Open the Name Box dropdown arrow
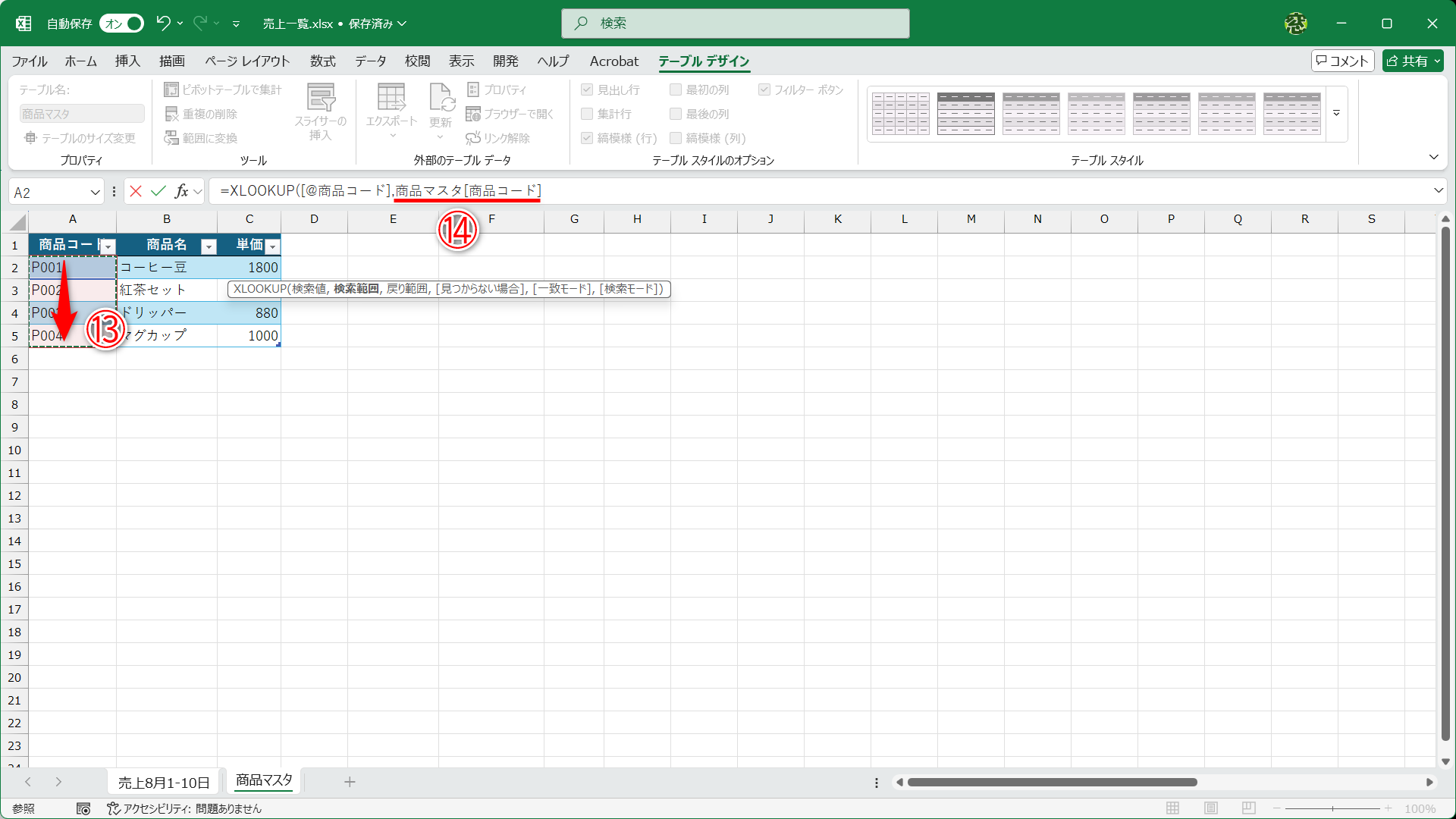1456x819 pixels. pyautogui.click(x=96, y=192)
